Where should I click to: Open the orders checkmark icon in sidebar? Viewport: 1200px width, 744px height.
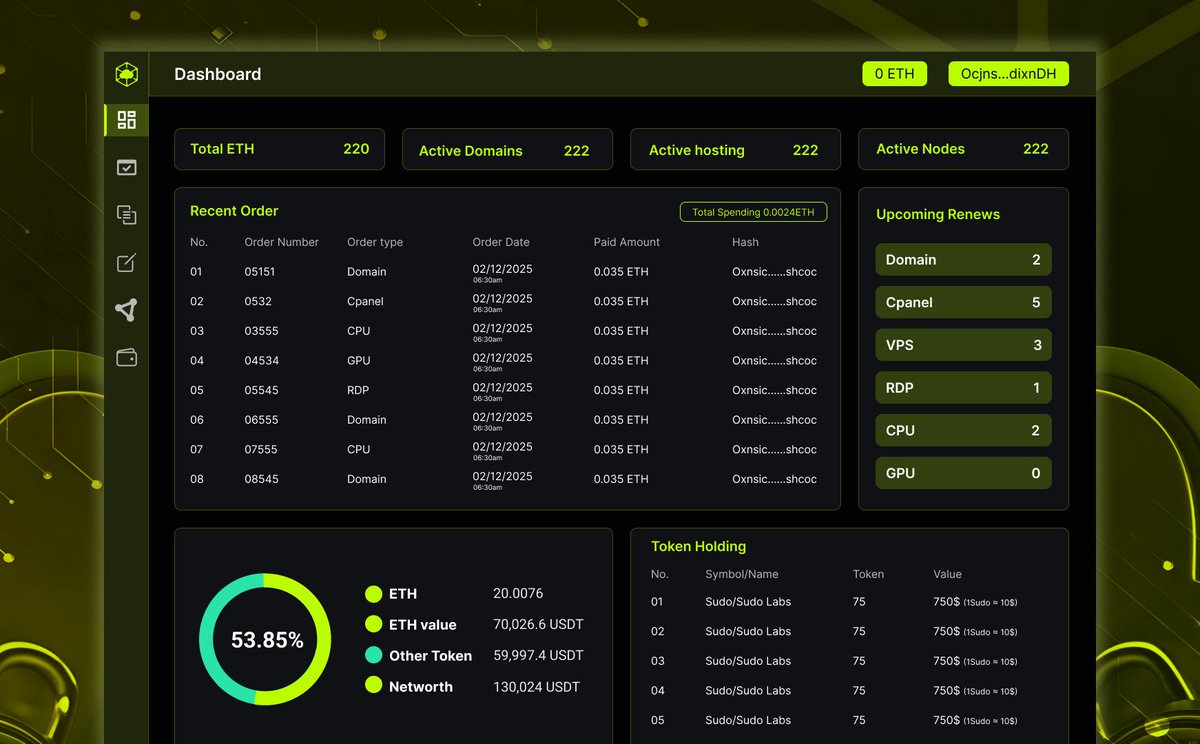pyautogui.click(x=126, y=167)
